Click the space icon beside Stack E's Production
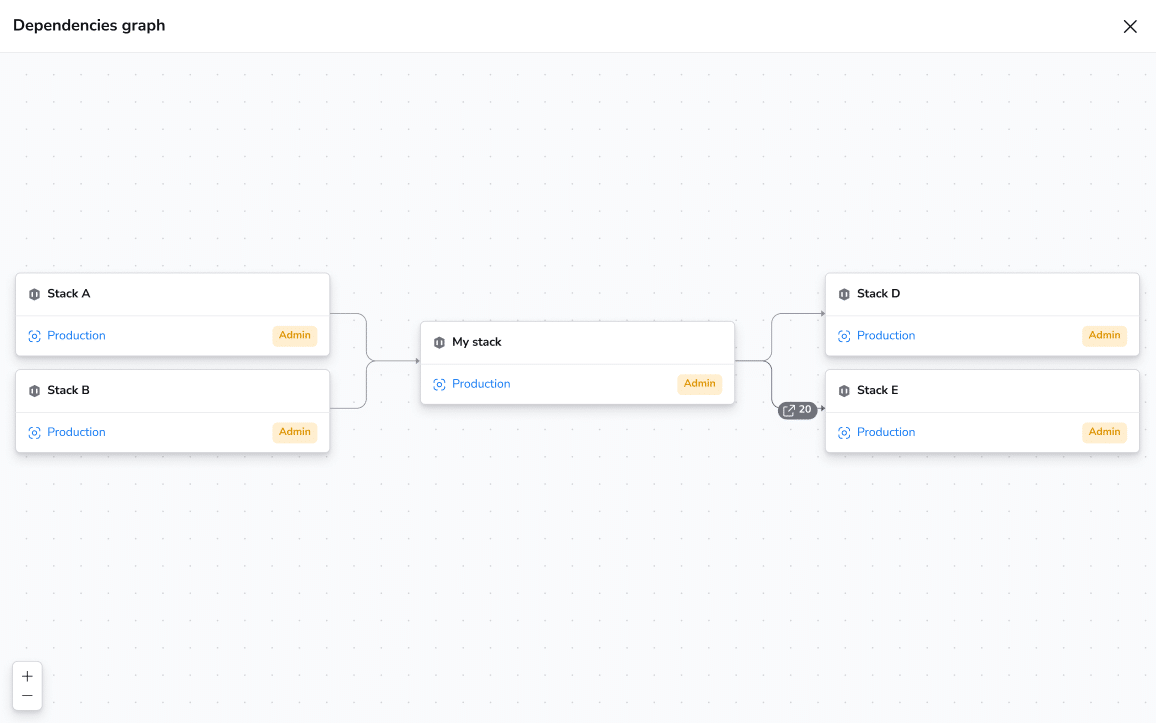 pos(843,431)
